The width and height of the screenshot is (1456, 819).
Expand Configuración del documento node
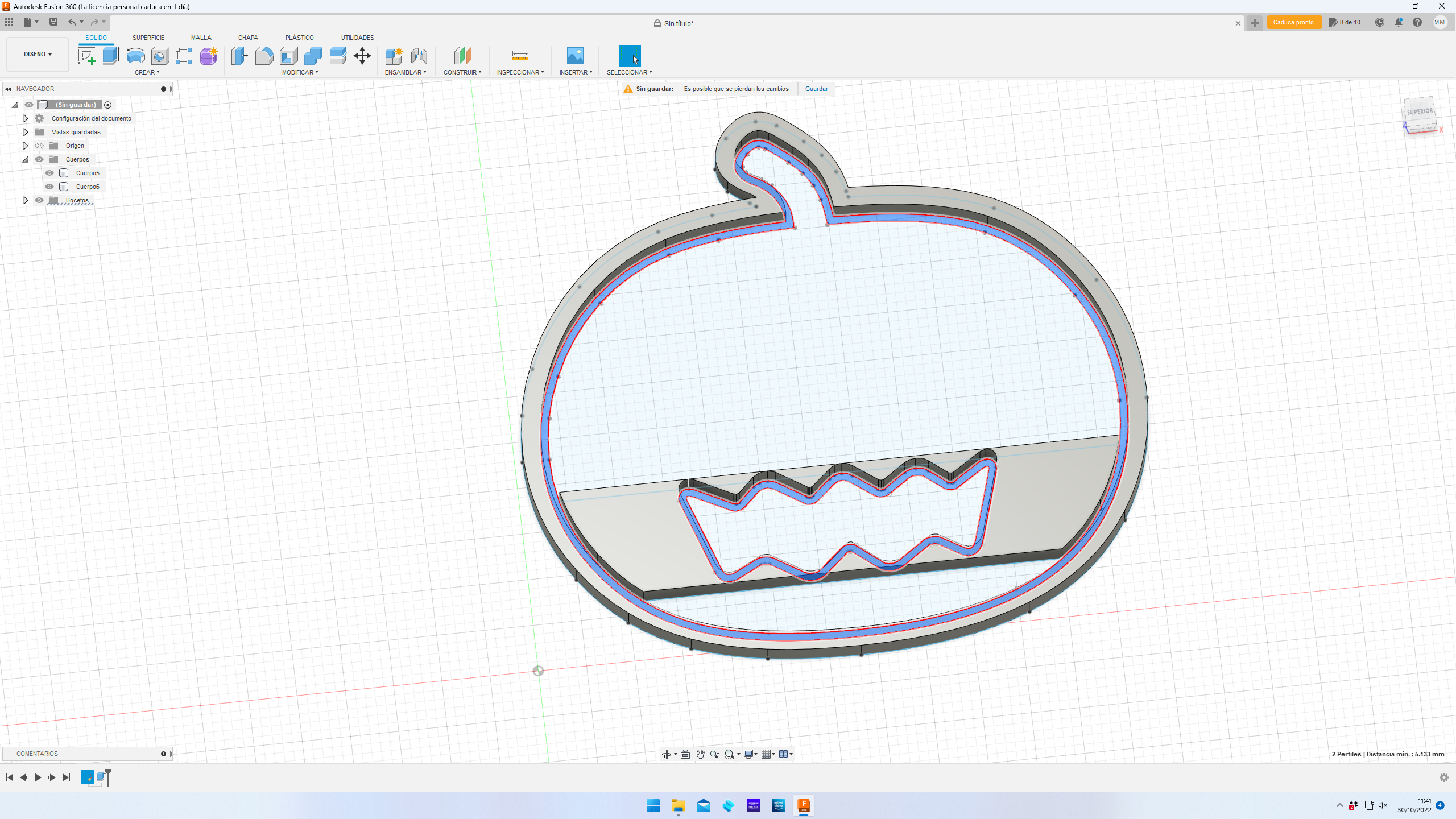click(25, 118)
